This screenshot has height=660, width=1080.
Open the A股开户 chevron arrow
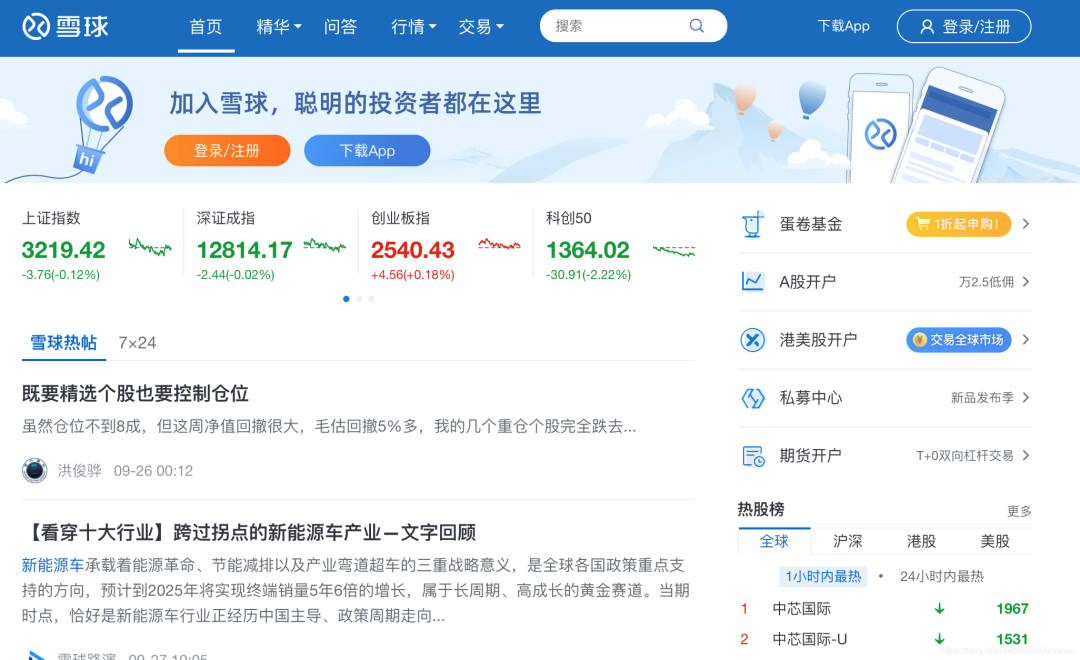click(1026, 282)
